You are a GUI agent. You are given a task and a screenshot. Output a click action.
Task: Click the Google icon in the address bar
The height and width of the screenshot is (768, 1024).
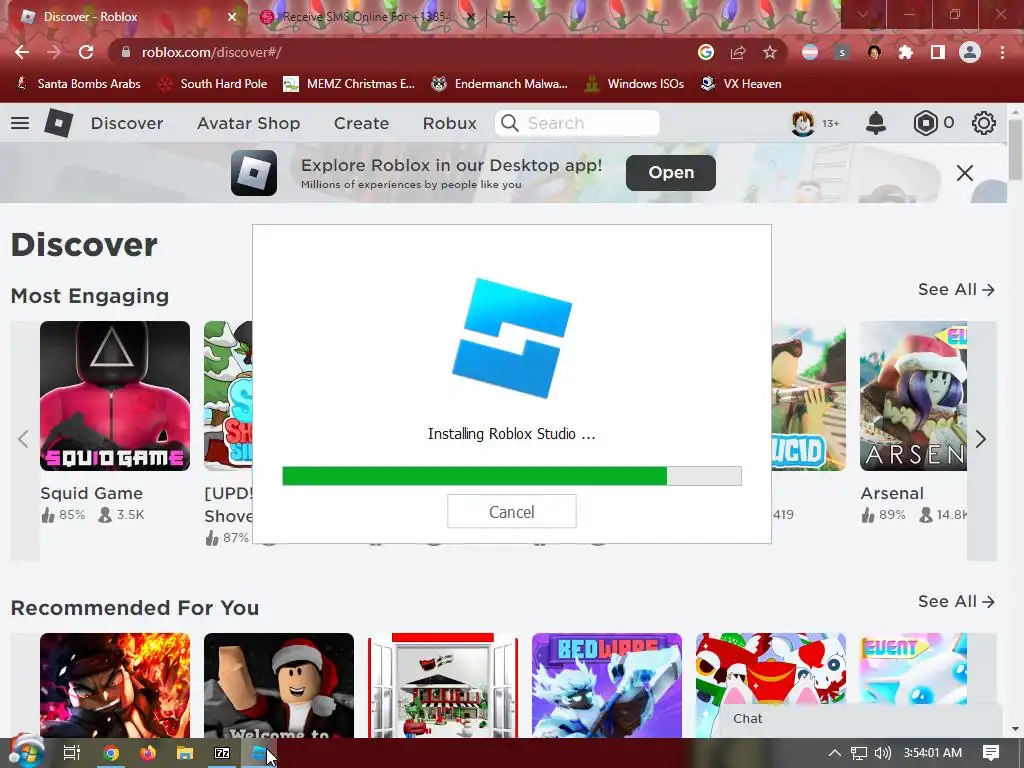(x=705, y=52)
